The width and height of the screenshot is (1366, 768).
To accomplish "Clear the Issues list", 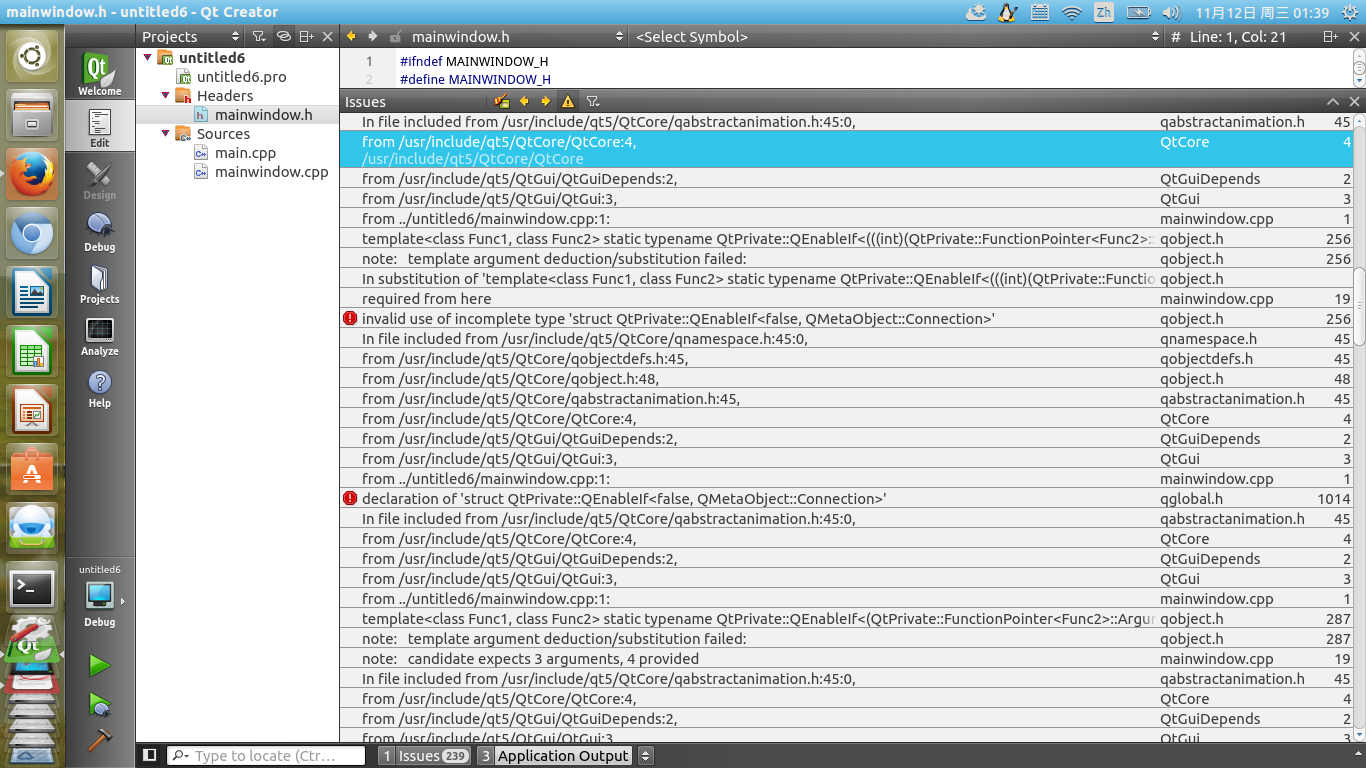I will point(502,101).
